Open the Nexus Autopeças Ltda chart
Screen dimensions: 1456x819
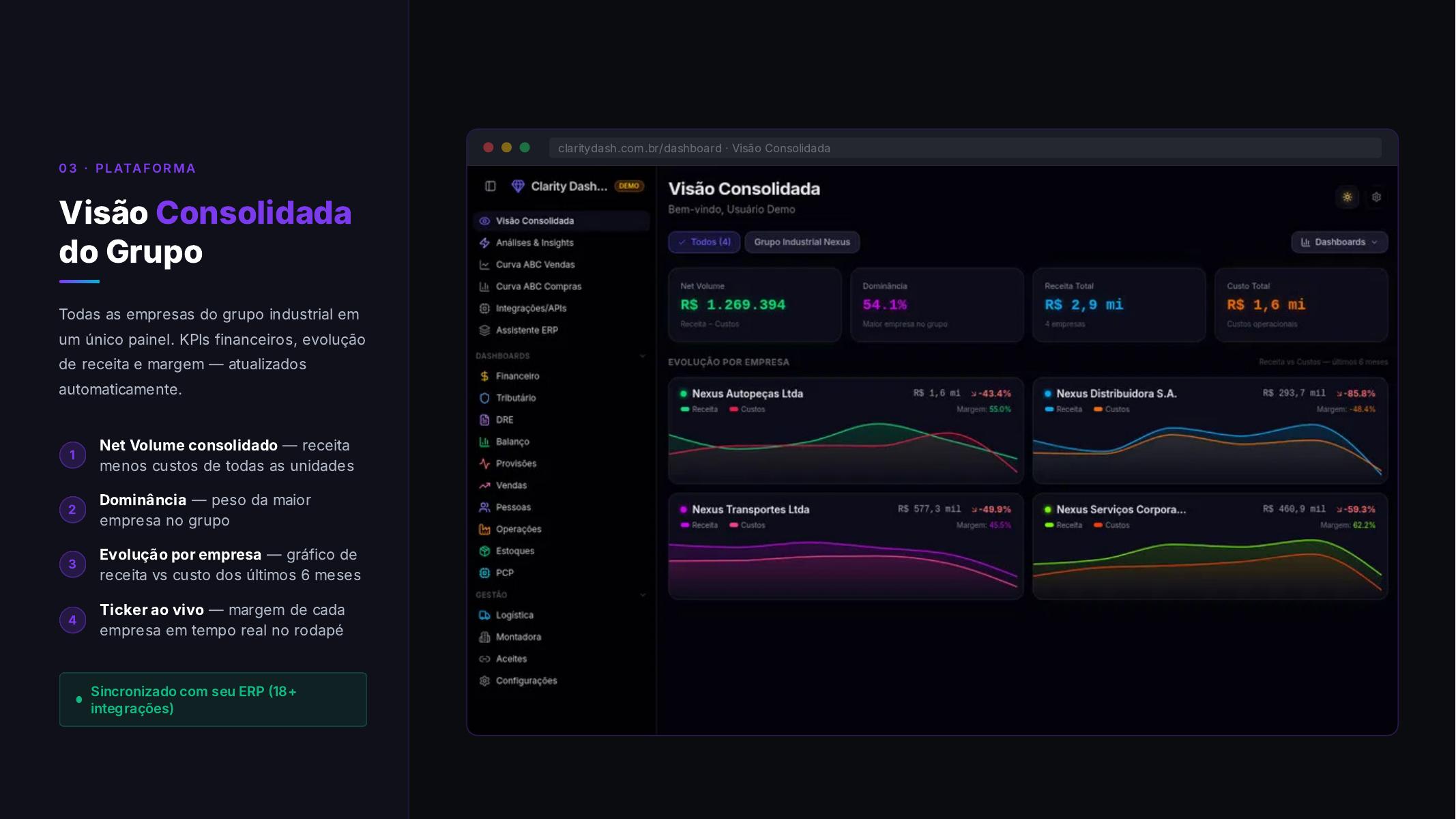point(845,430)
